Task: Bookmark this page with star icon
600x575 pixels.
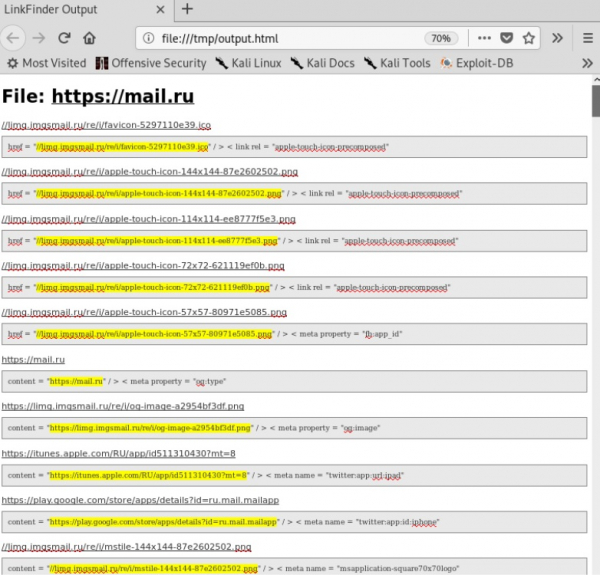Action: [x=529, y=38]
